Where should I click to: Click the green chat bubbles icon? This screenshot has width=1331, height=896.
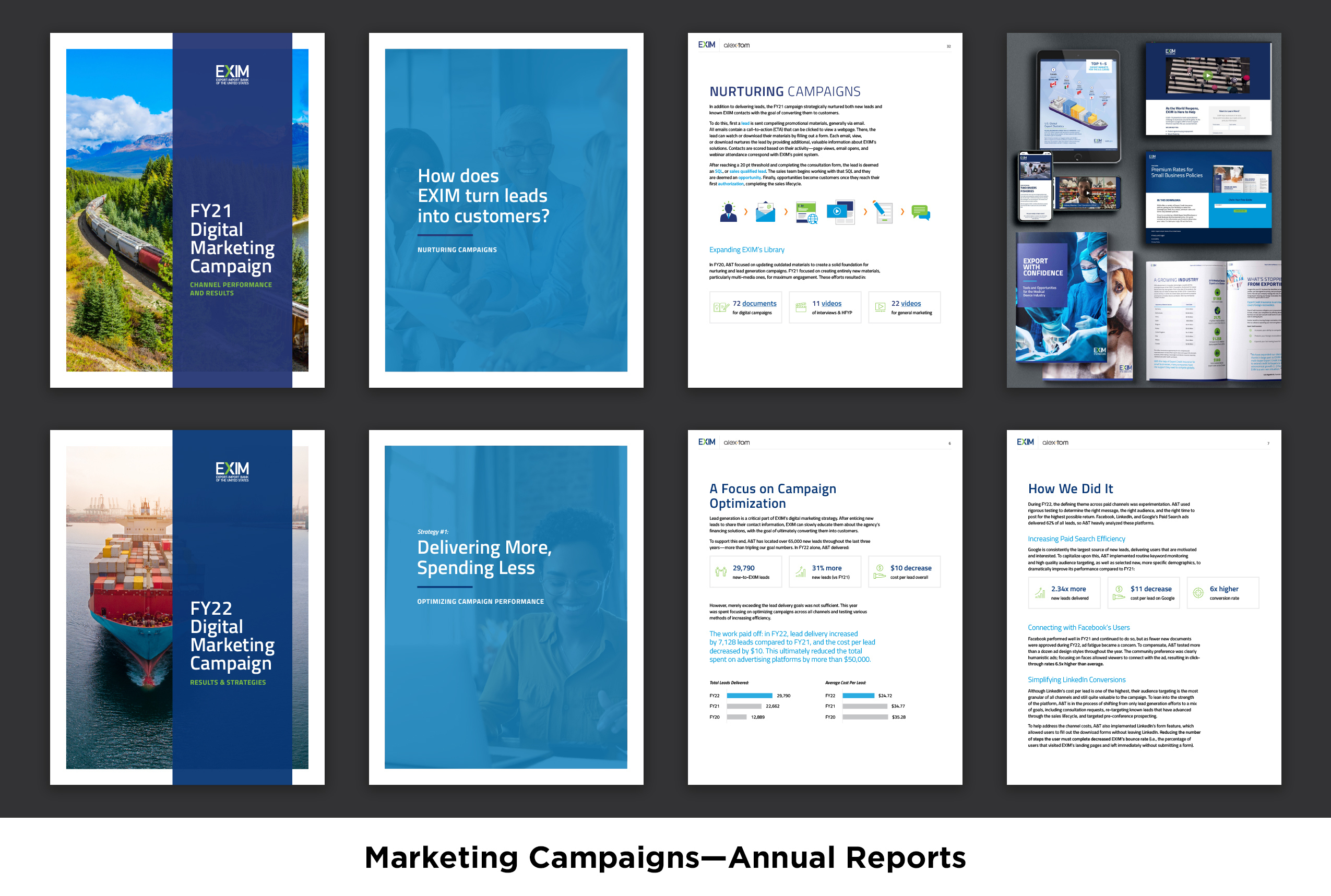pyautogui.click(x=920, y=212)
